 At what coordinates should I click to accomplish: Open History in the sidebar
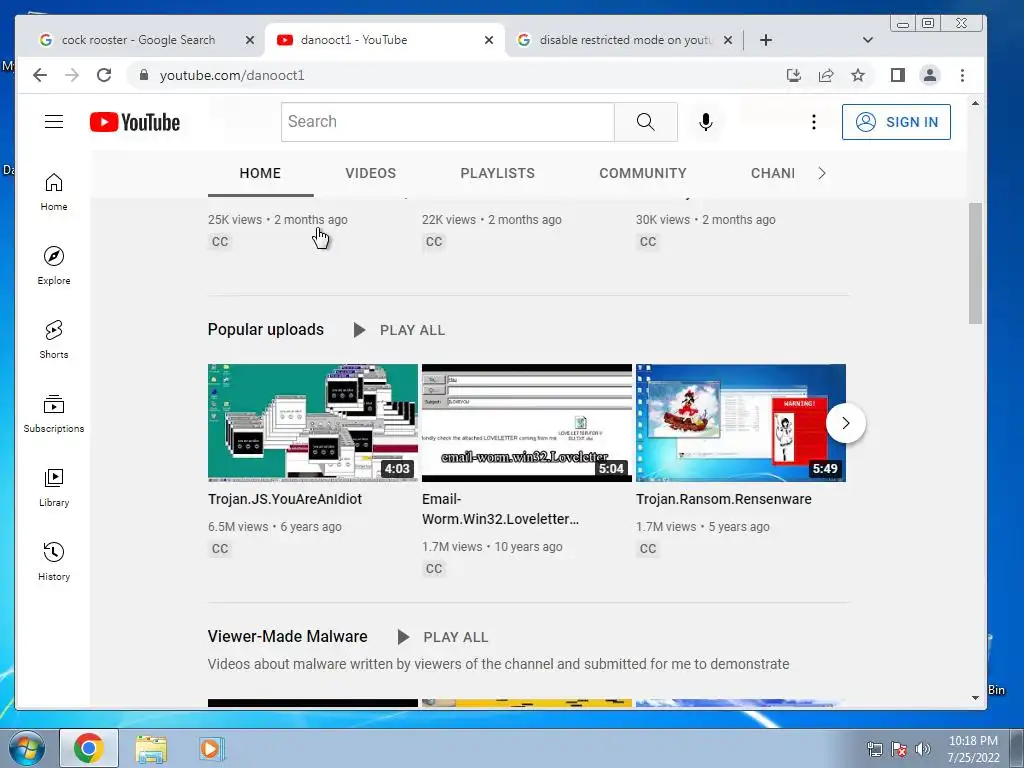pos(54,562)
